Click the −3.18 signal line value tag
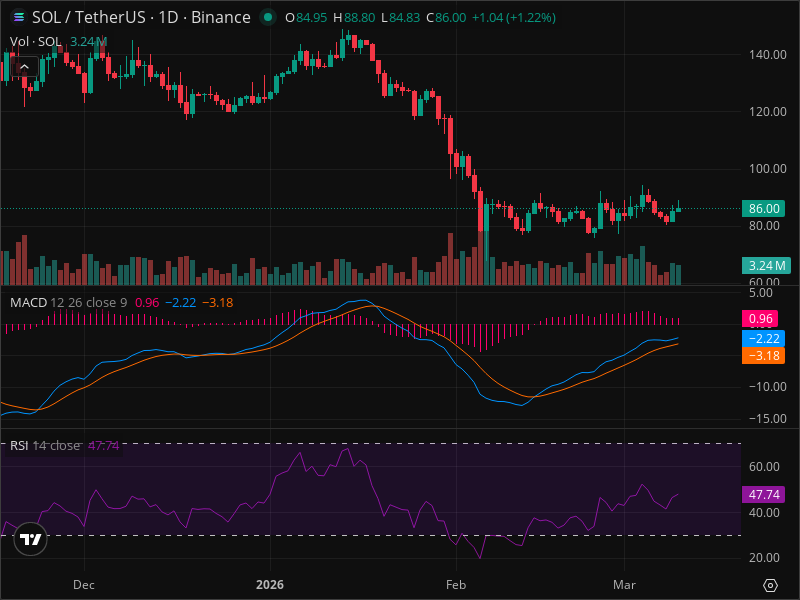Image resolution: width=800 pixels, height=600 pixels. click(763, 356)
